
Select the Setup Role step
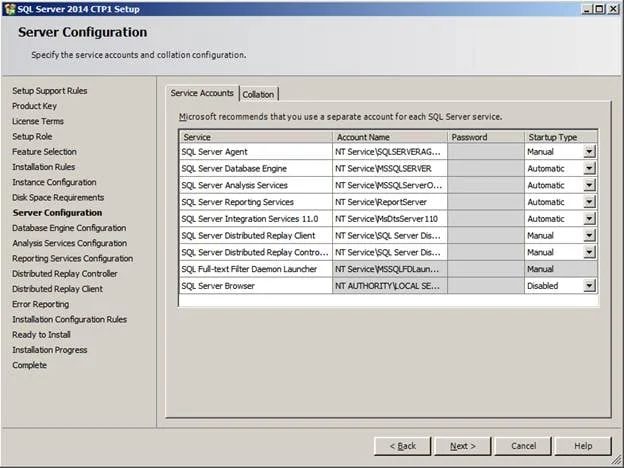coord(32,136)
